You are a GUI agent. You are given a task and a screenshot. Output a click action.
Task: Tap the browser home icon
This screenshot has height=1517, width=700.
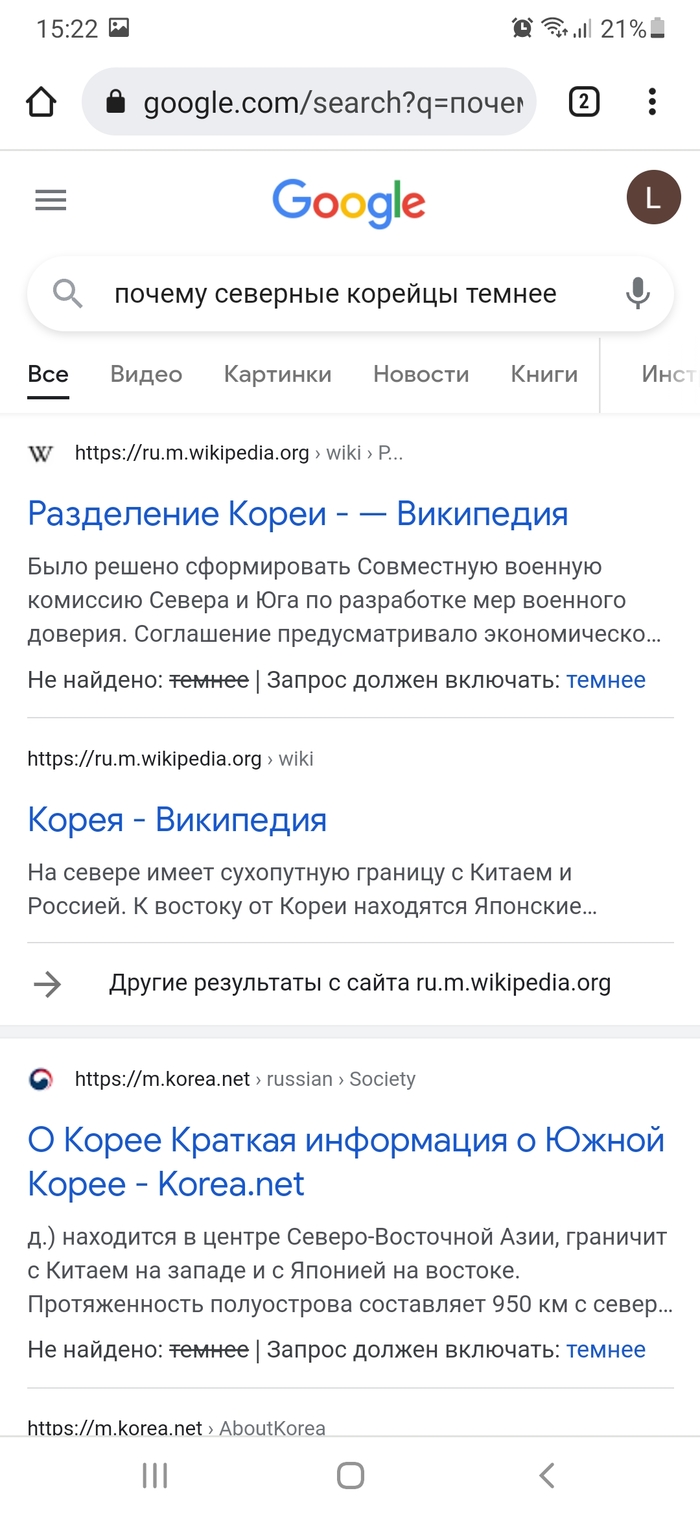click(x=41, y=102)
